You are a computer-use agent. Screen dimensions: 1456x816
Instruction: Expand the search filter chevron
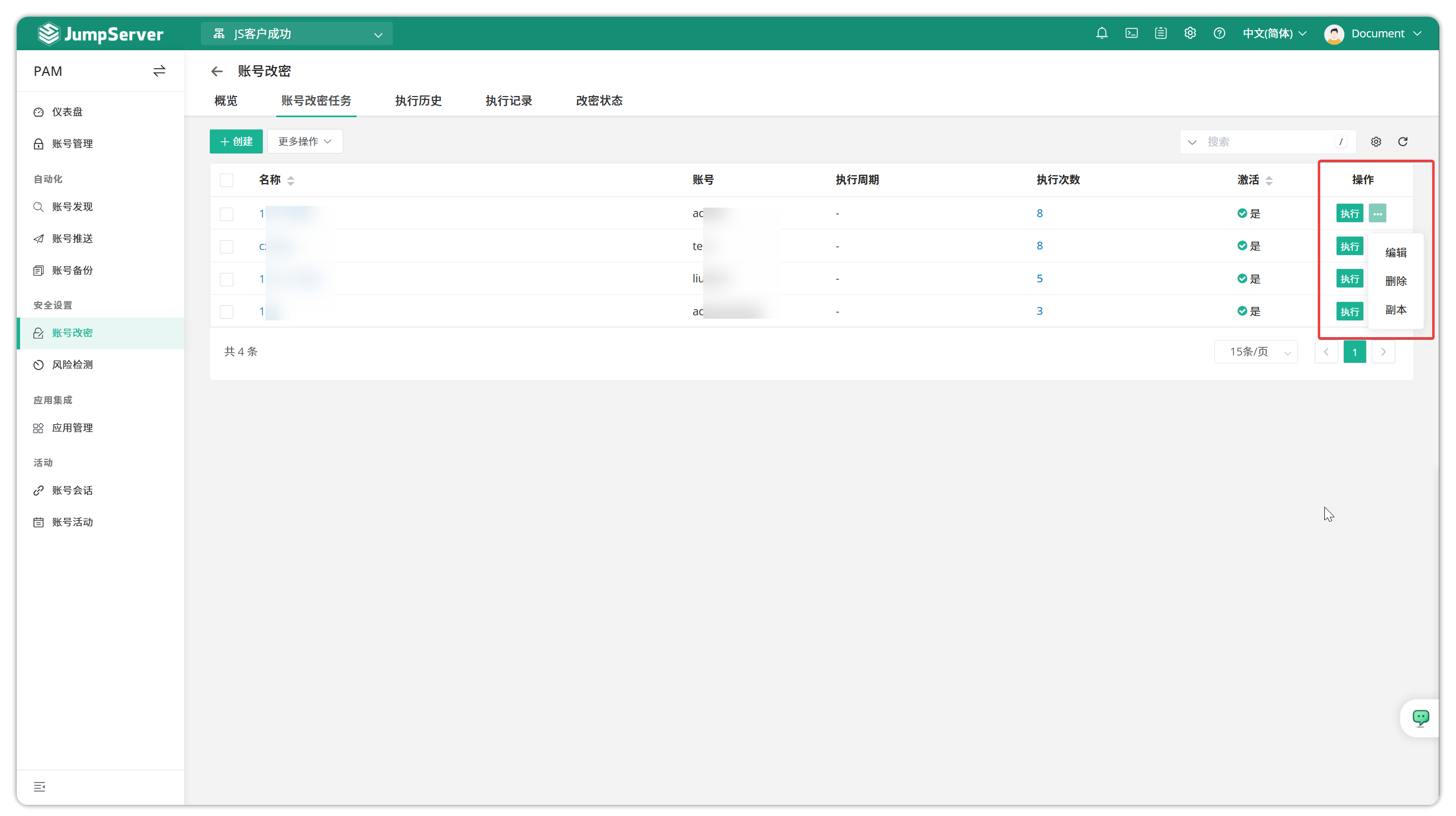pyautogui.click(x=1192, y=142)
